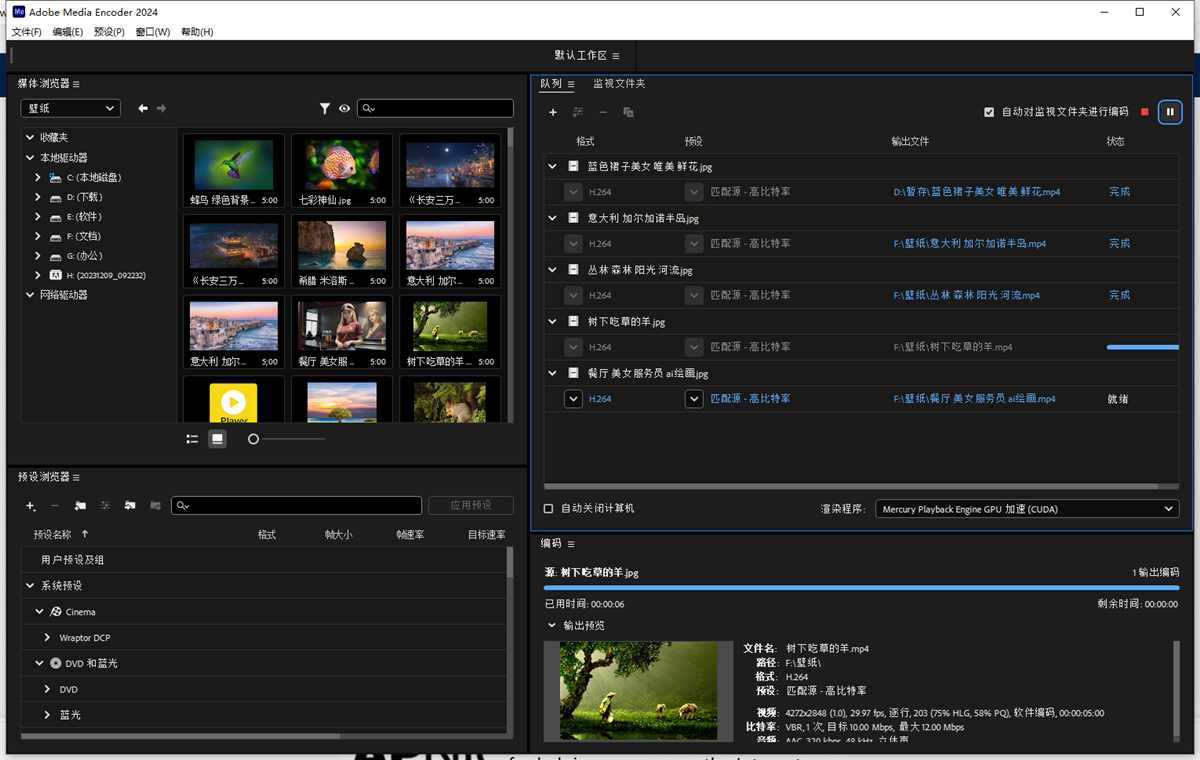Pause the encoding queue
Screen dimensions: 1200x760
pyautogui.click(x=1170, y=112)
